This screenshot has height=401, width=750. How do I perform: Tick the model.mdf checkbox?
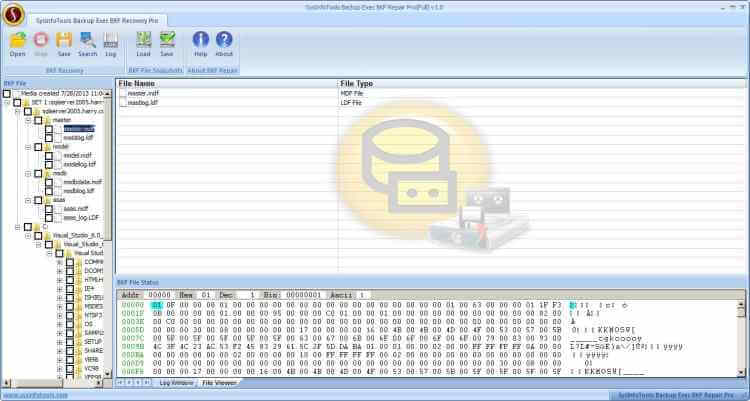(49, 156)
